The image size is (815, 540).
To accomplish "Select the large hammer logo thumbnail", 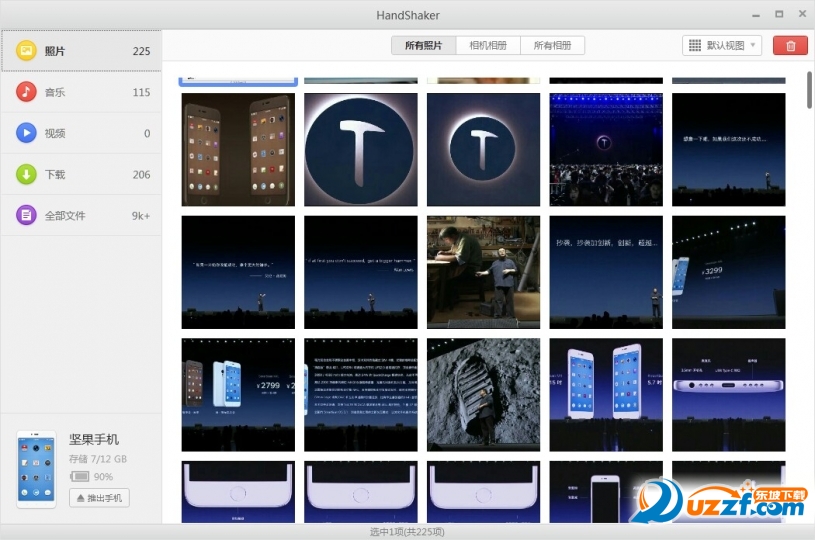I will [361, 150].
